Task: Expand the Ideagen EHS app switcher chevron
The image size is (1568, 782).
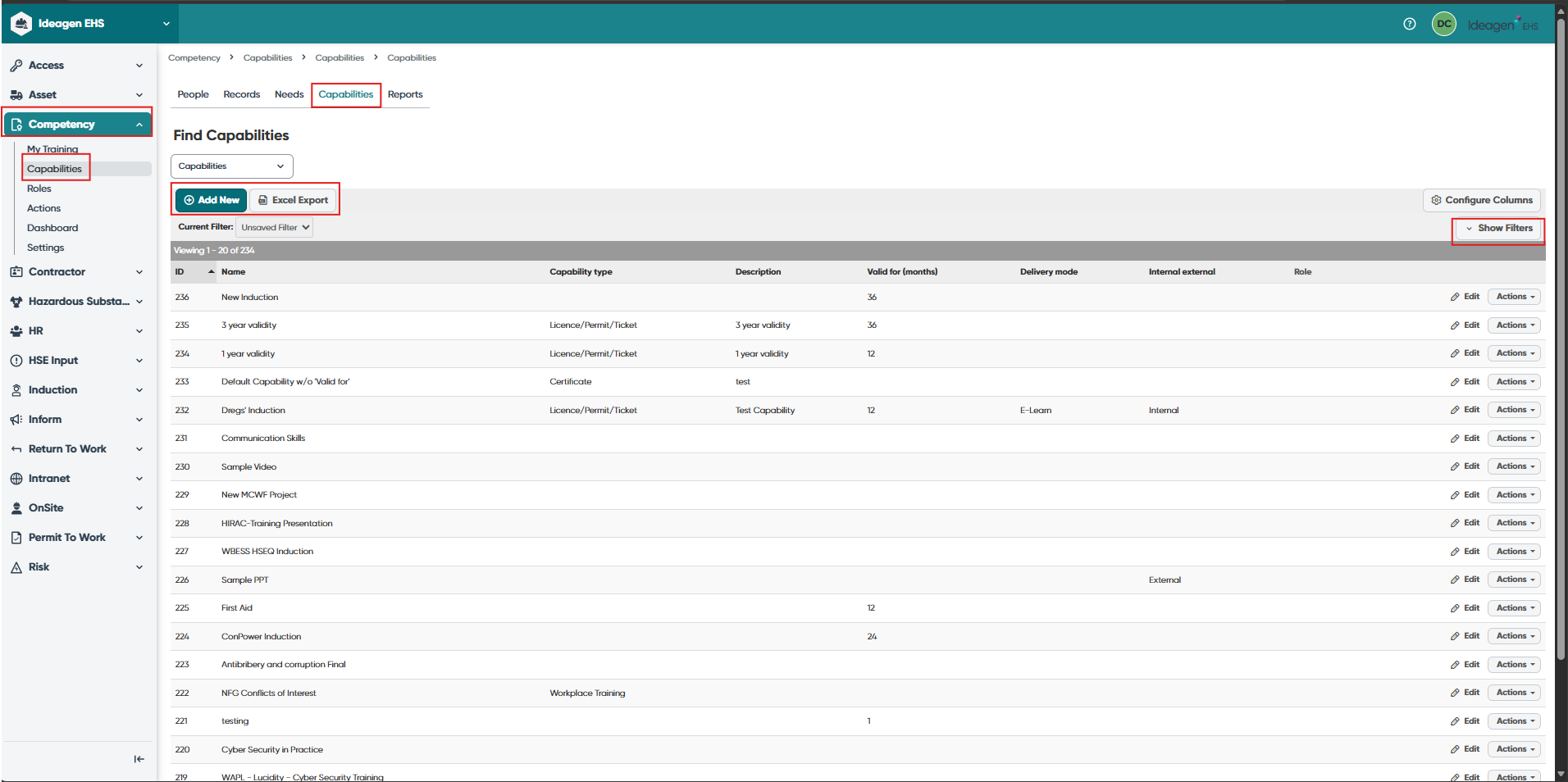Action: 166,24
